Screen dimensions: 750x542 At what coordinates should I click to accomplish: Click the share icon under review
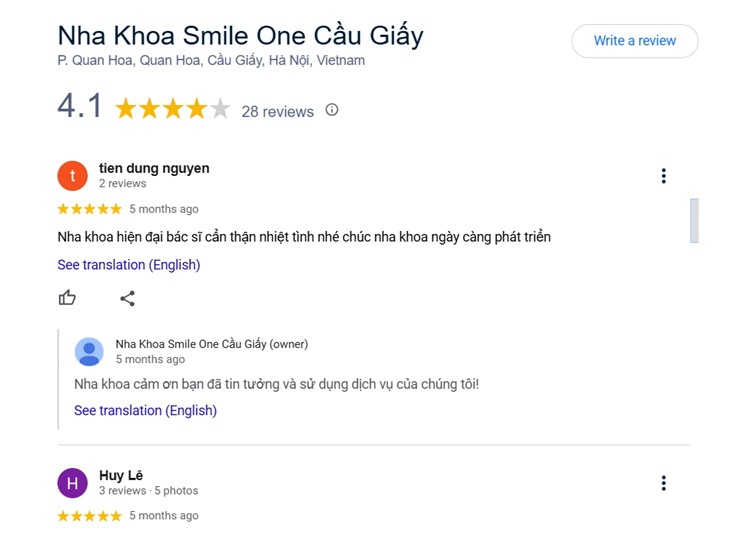pos(127,298)
